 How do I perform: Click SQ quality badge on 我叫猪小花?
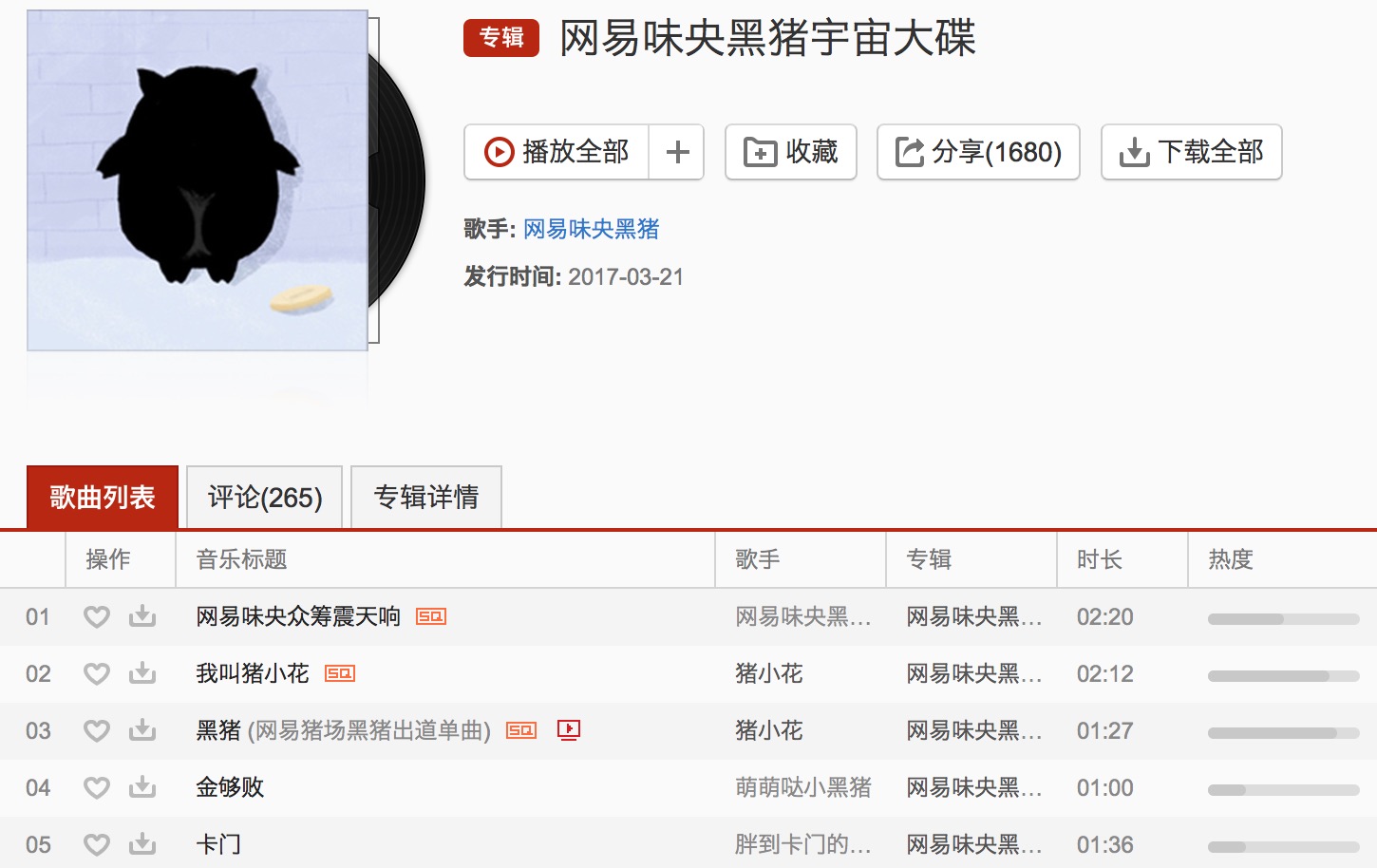pos(340,673)
